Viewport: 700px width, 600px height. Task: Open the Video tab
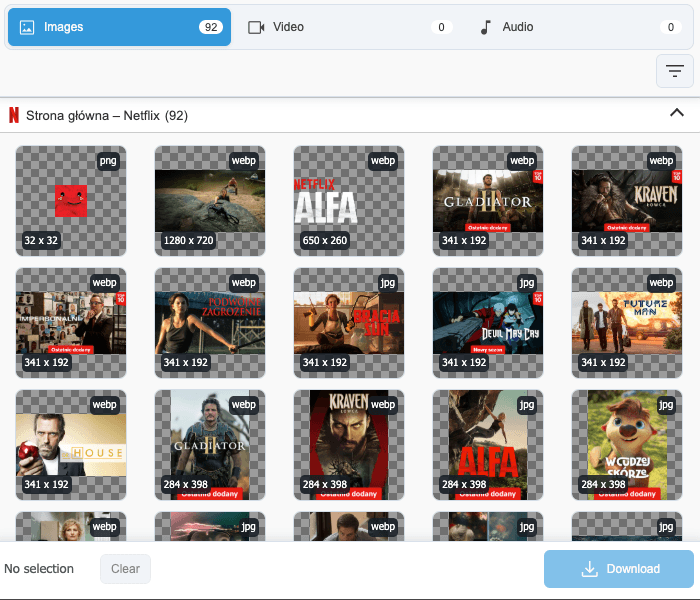coord(349,27)
